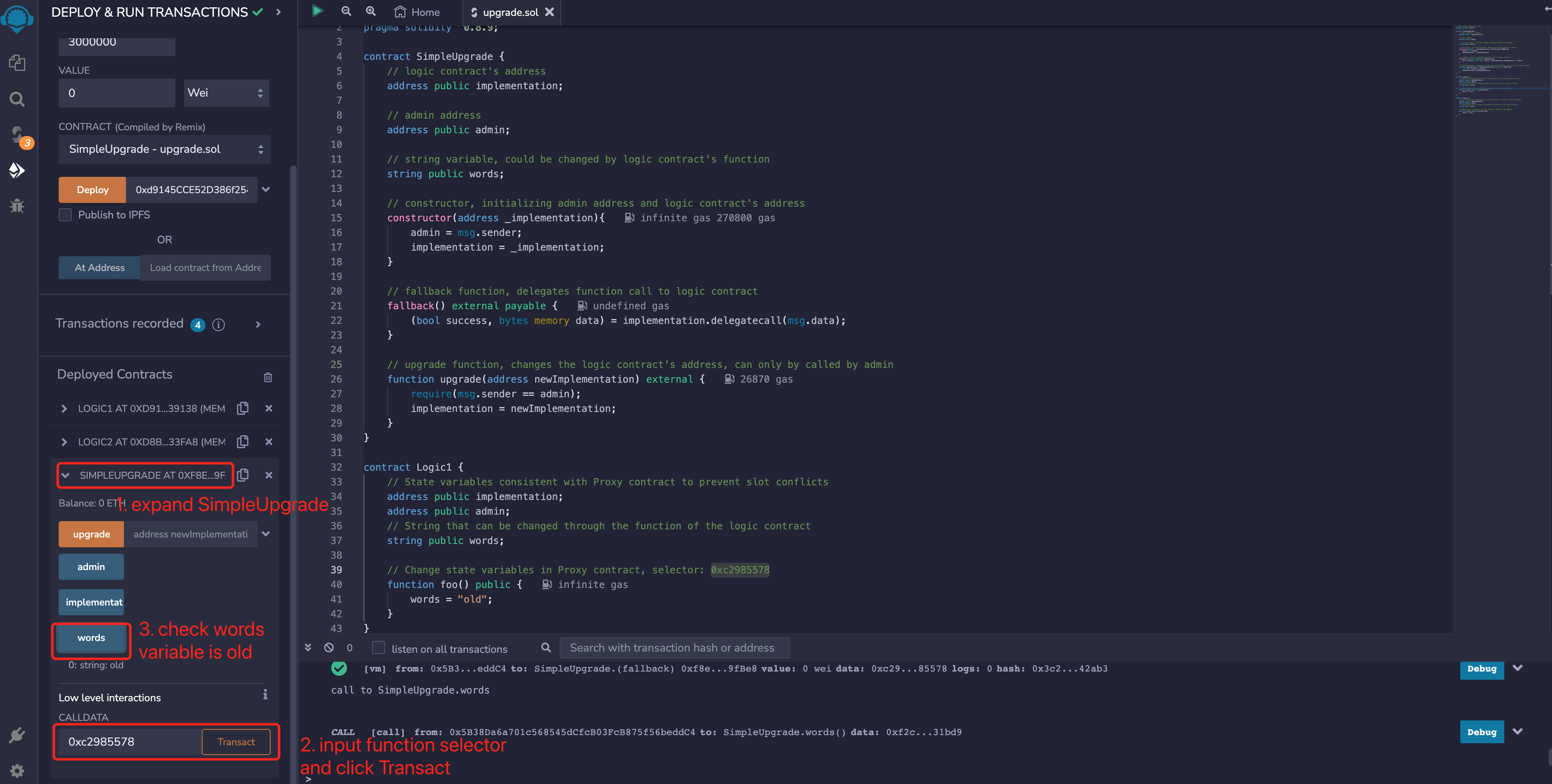The image size is (1552, 784).
Task: Click the terminal search magnifier icon
Action: [546, 647]
